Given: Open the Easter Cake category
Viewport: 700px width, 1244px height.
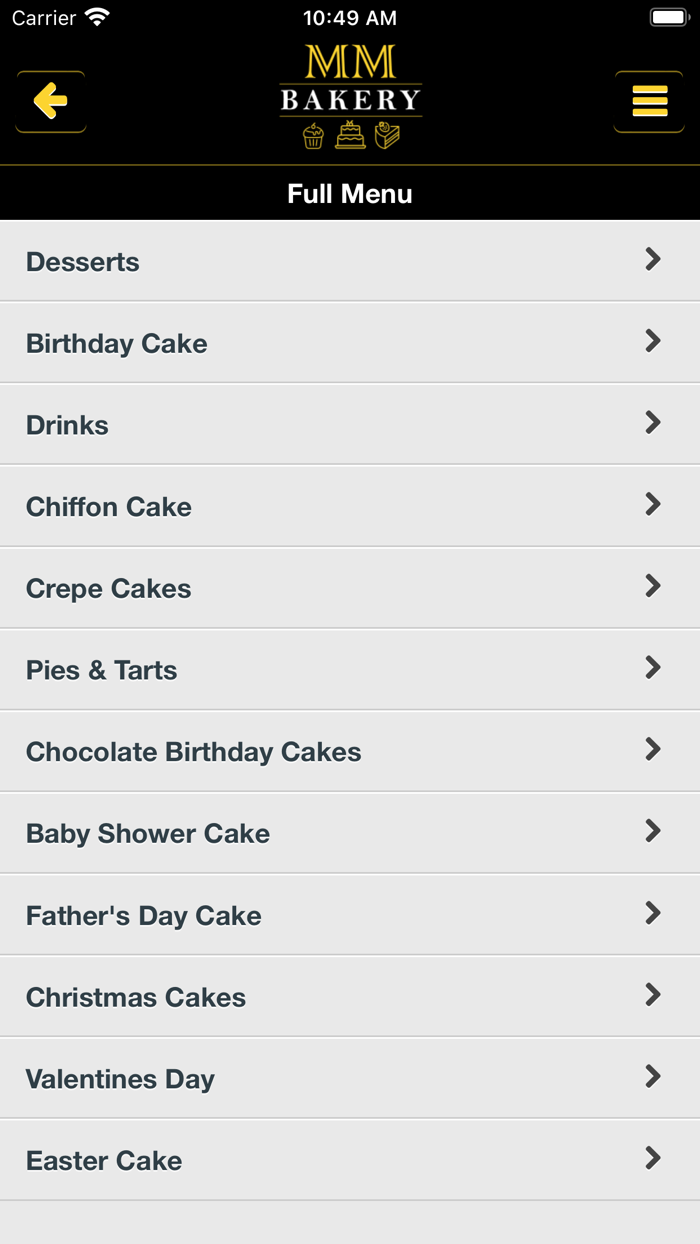Looking at the screenshot, I should [x=104, y=1161].
